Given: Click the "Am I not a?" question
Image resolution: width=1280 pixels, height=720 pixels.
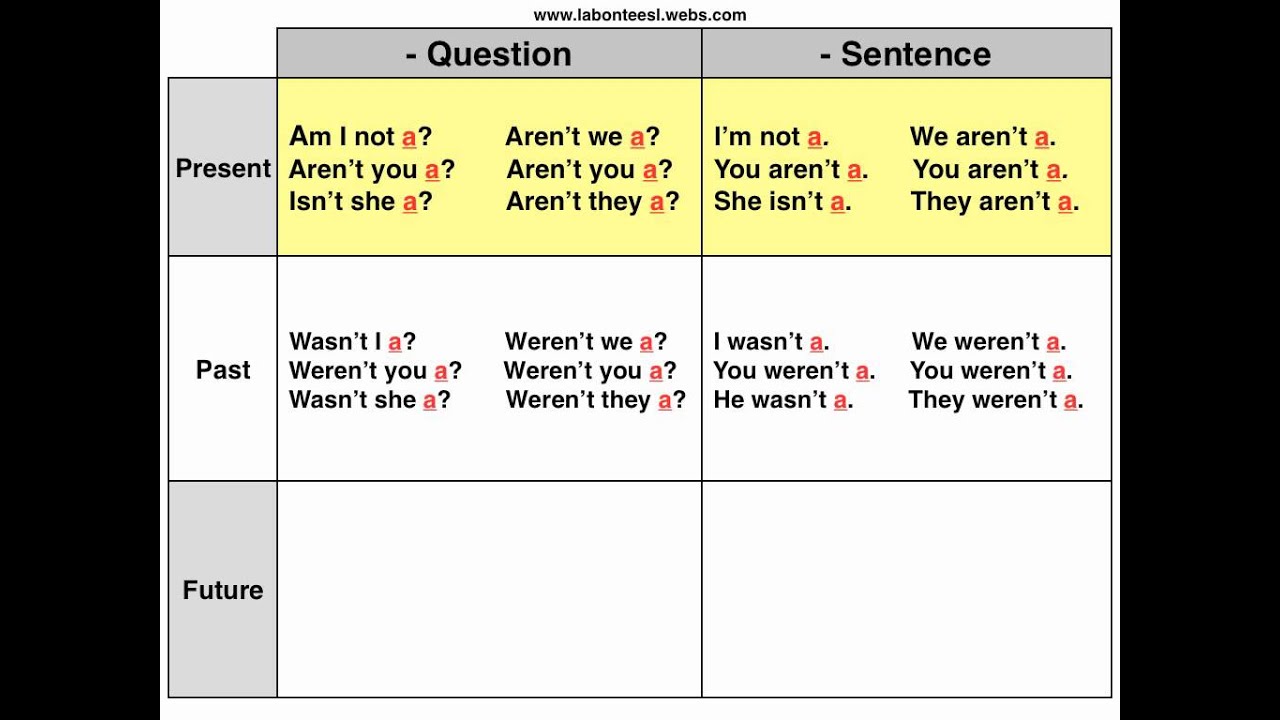Looking at the screenshot, I should pyautogui.click(x=360, y=137).
